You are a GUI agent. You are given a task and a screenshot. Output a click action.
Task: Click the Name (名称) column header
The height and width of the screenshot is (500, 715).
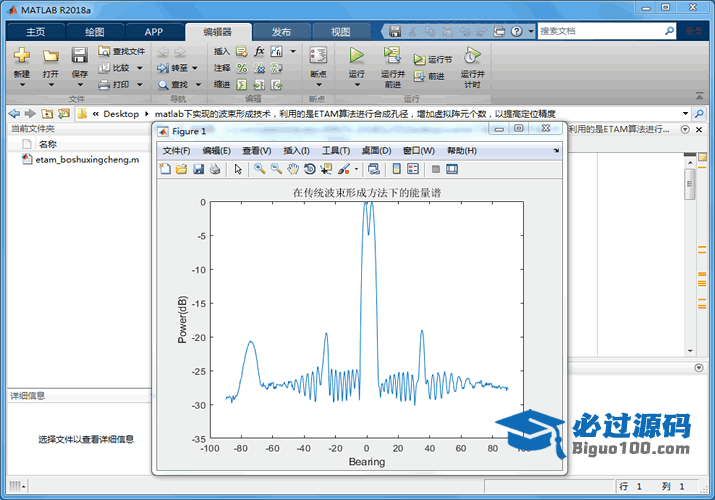pyautogui.click(x=47, y=144)
